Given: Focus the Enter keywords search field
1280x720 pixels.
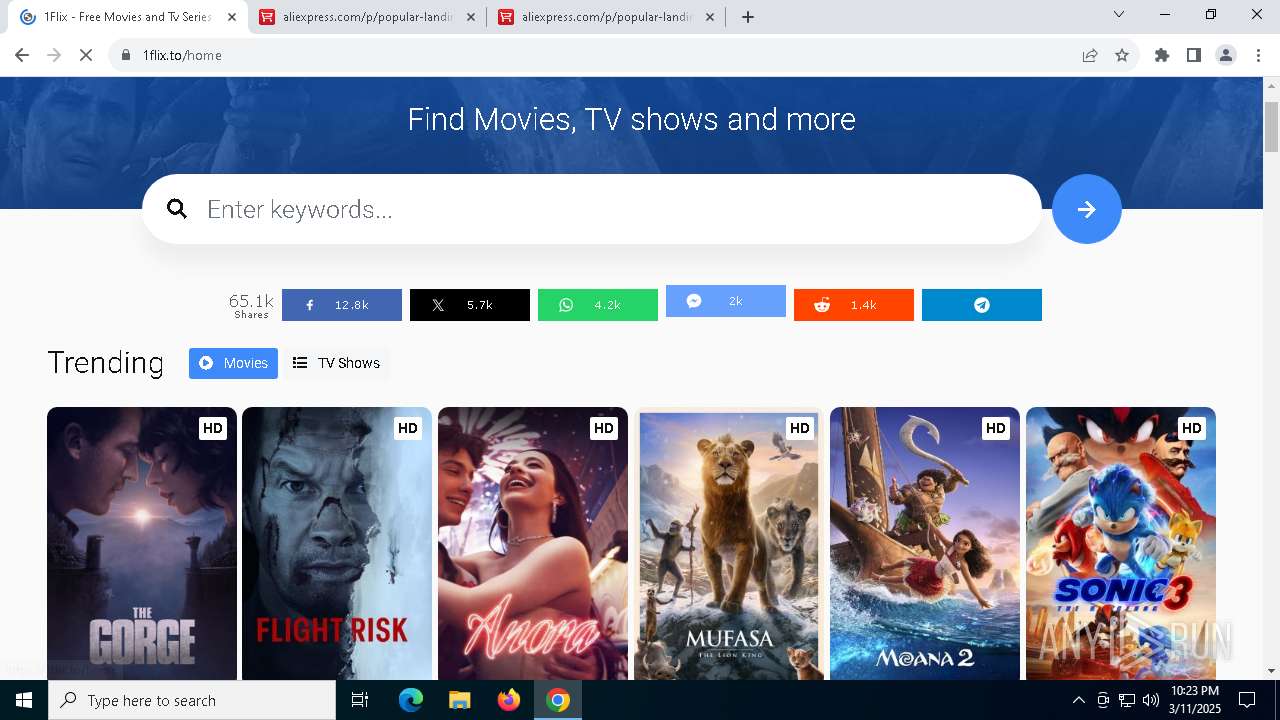Looking at the screenshot, I should point(592,209).
